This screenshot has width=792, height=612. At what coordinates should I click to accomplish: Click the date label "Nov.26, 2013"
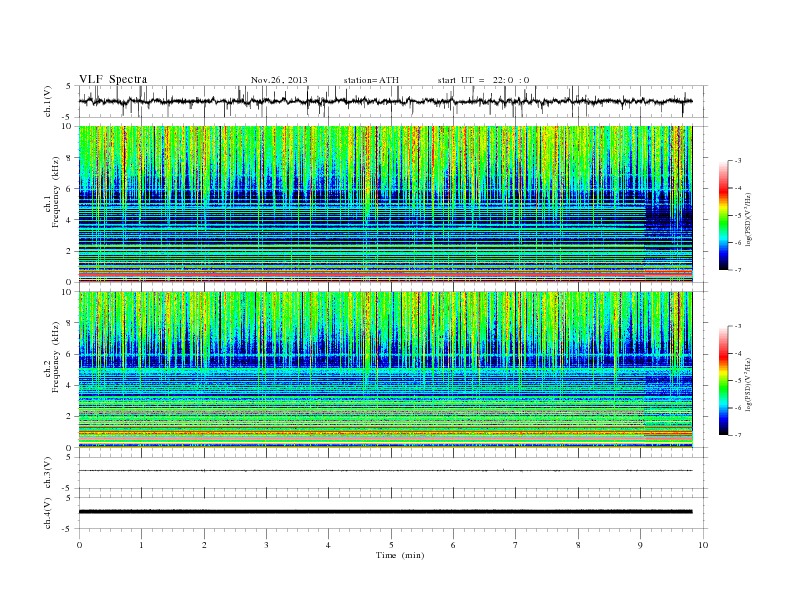[279, 80]
